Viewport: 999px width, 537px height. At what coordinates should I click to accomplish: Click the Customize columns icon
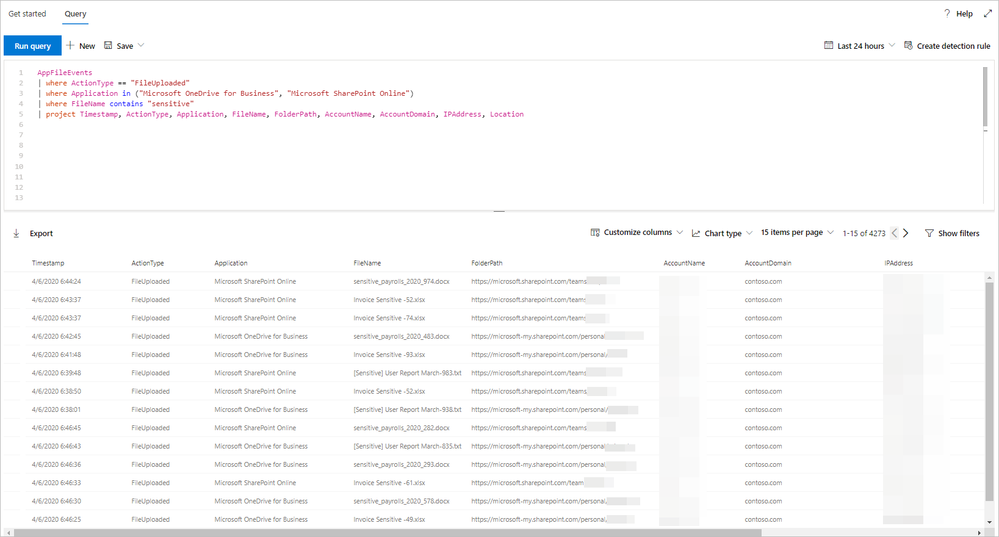pos(595,233)
